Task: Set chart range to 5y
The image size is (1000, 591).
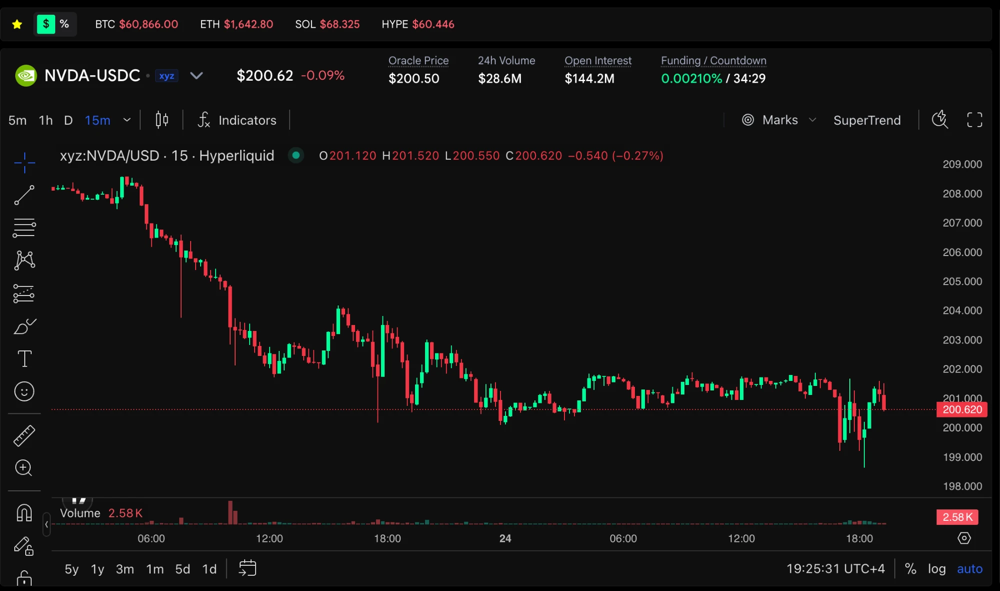Action: tap(71, 569)
